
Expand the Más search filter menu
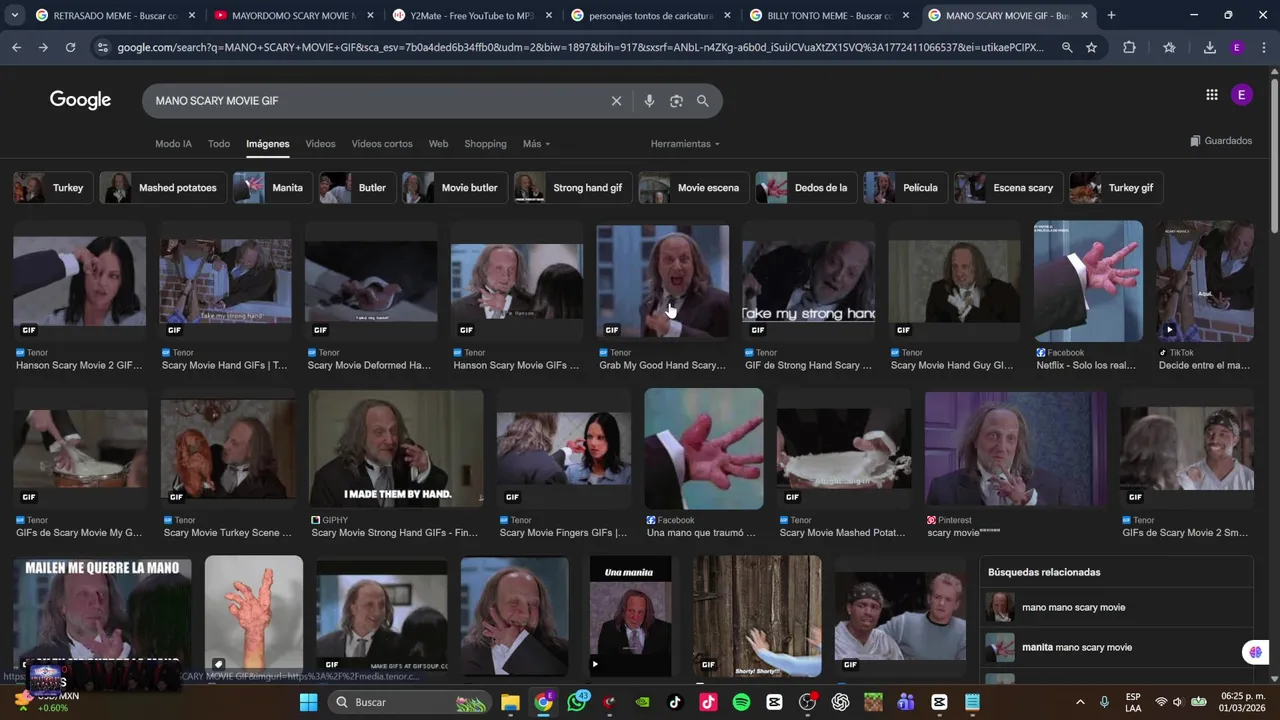coord(536,144)
